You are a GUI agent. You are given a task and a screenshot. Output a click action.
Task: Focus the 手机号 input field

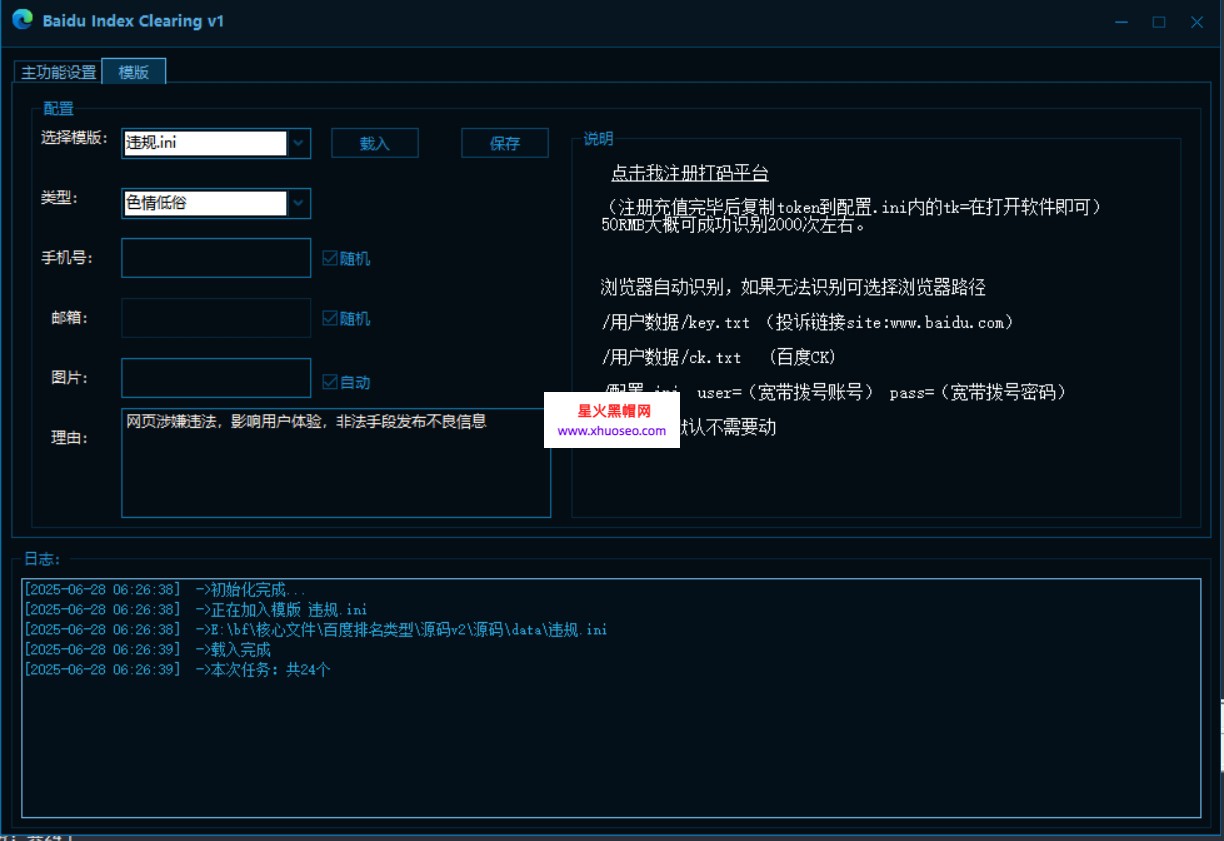[x=216, y=258]
